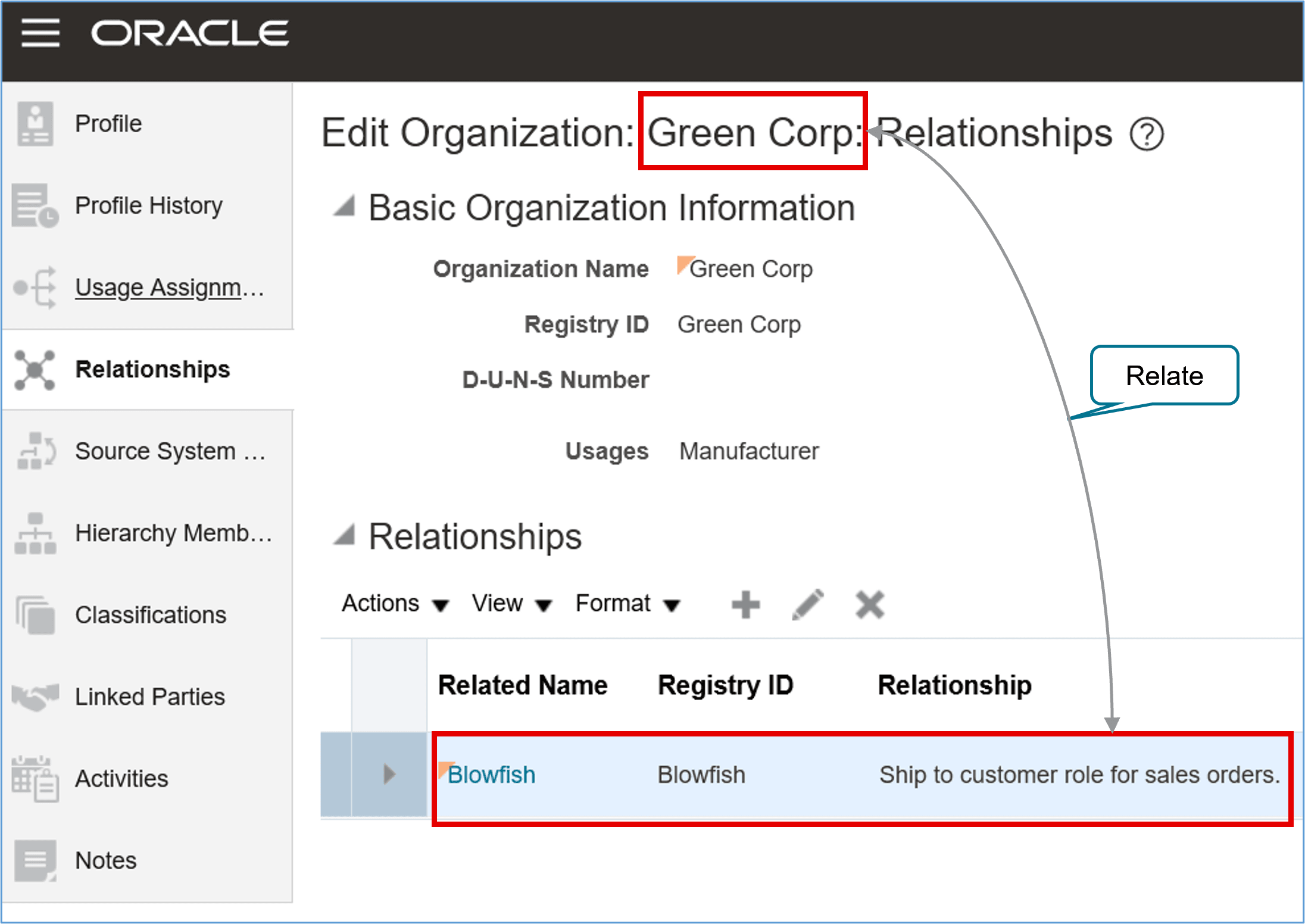The height and width of the screenshot is (924, 1305).
Task: Select the Profile icon in the sidebar
Action: pyautogui.click(x=36, y=123)
